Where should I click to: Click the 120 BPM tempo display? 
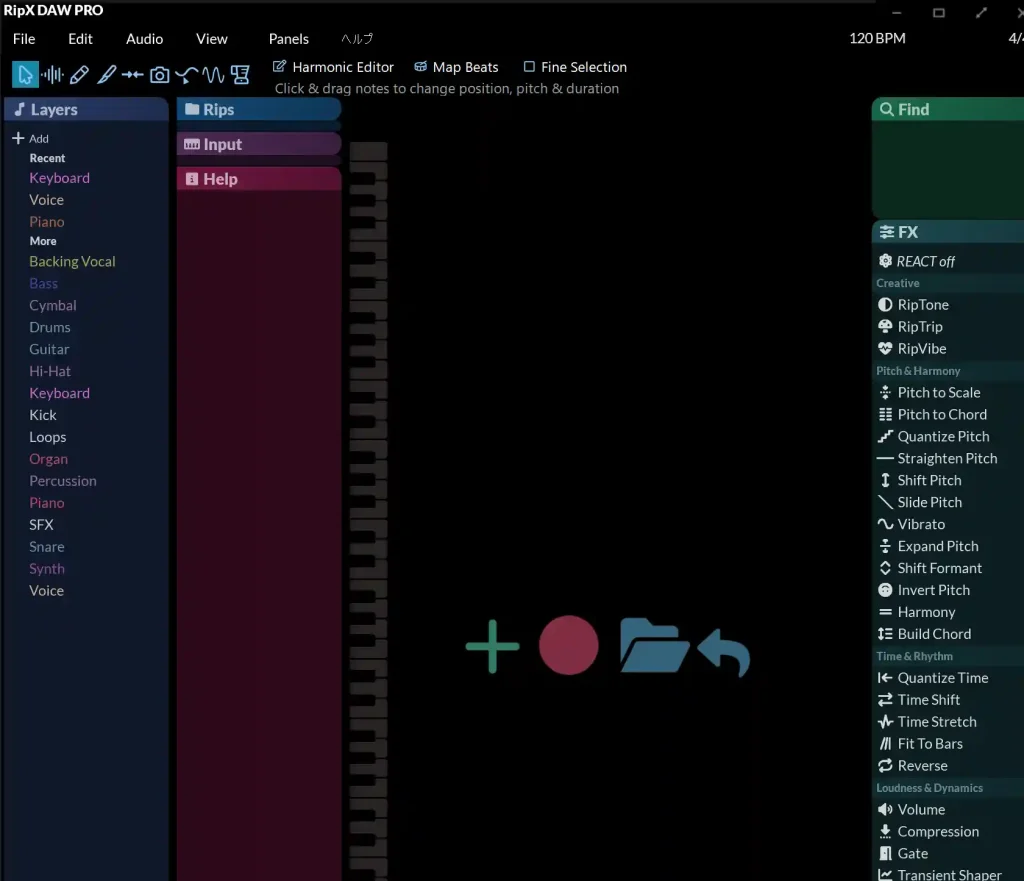pos(877,39)
